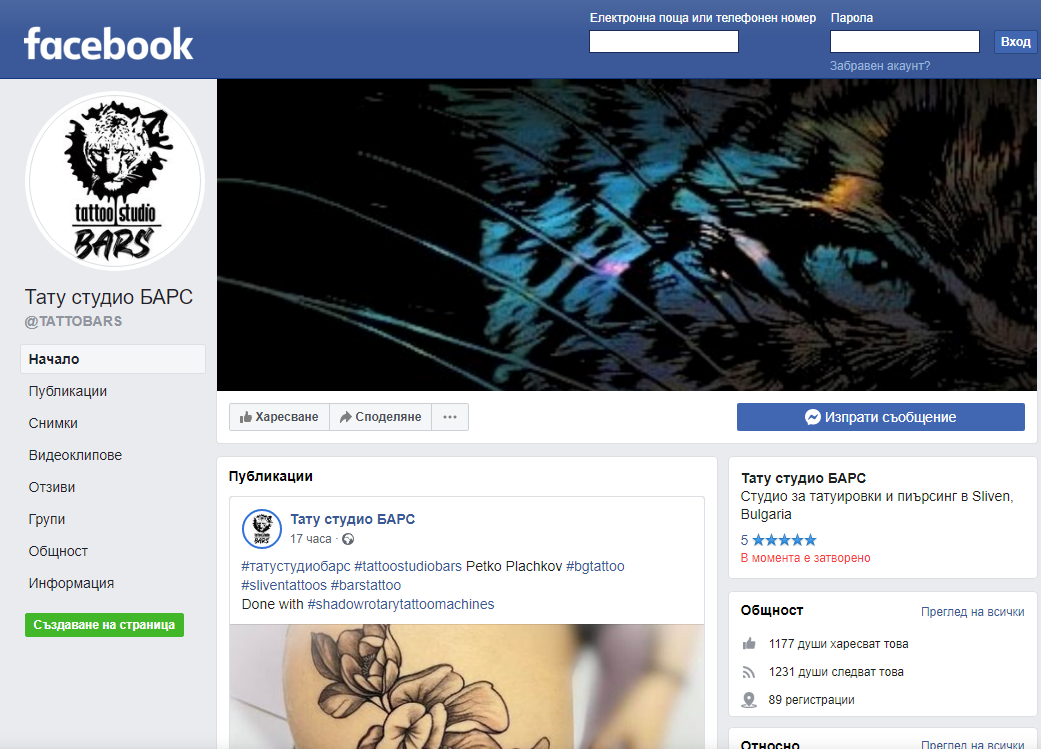The image size is (1041, 749).
Task: Click the green Създаване на страница button
Action: [x=104, y=625]
